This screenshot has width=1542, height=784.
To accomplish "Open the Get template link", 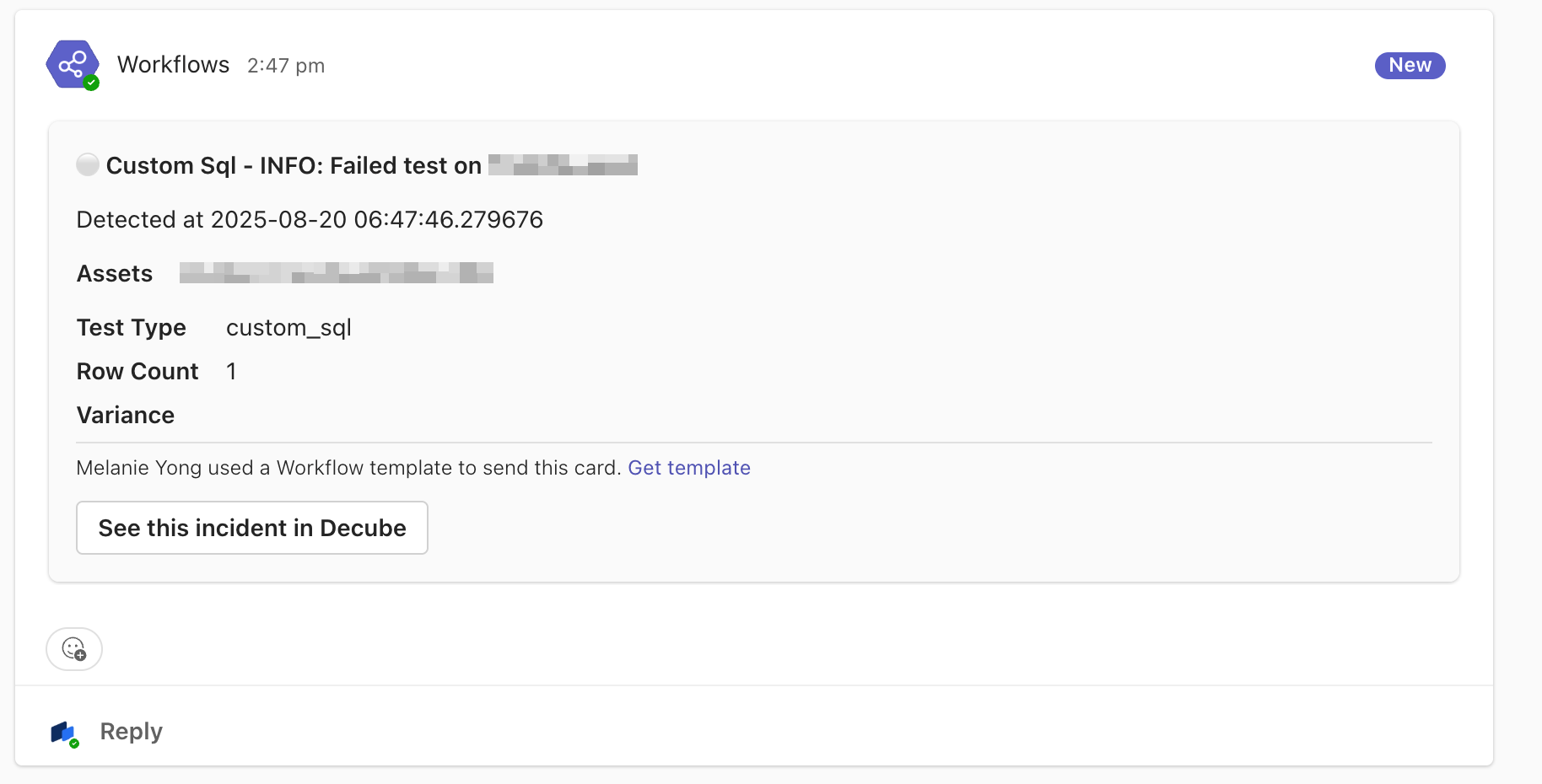I will pyautogui.click(x=689, y=468).
